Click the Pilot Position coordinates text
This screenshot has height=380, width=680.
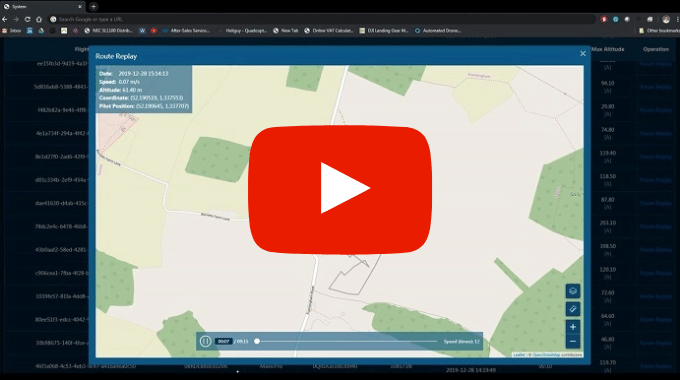[163, 106]
